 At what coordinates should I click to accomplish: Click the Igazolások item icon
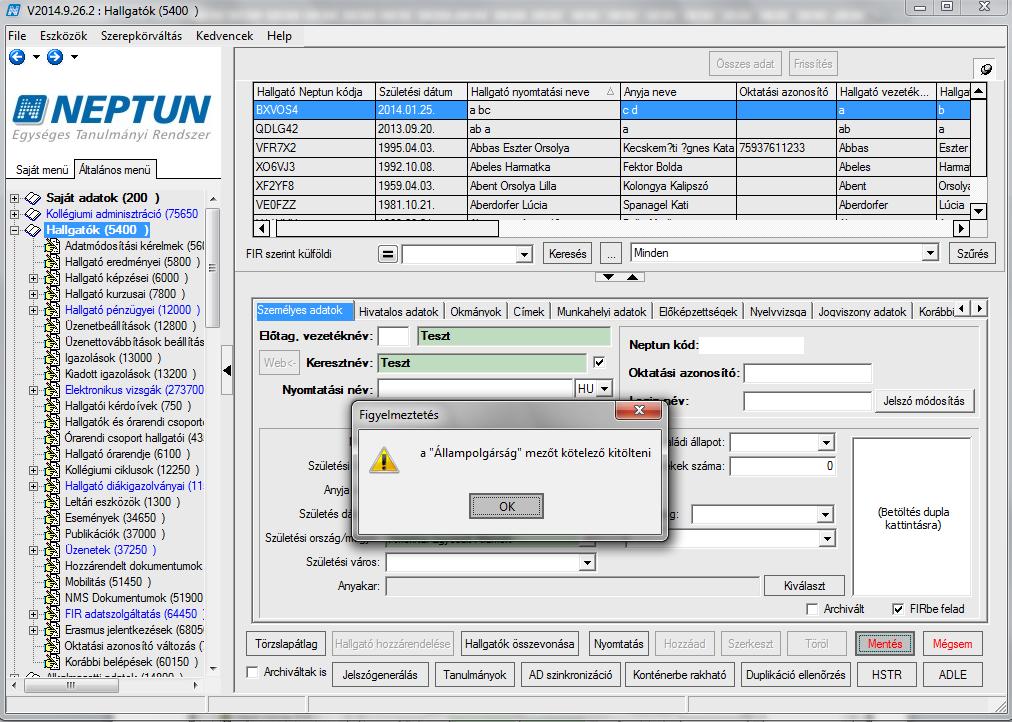tap(52, 358)
